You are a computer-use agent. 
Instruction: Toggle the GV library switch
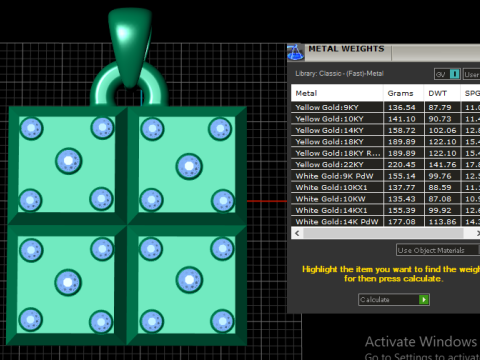click(x=447, y=74)
